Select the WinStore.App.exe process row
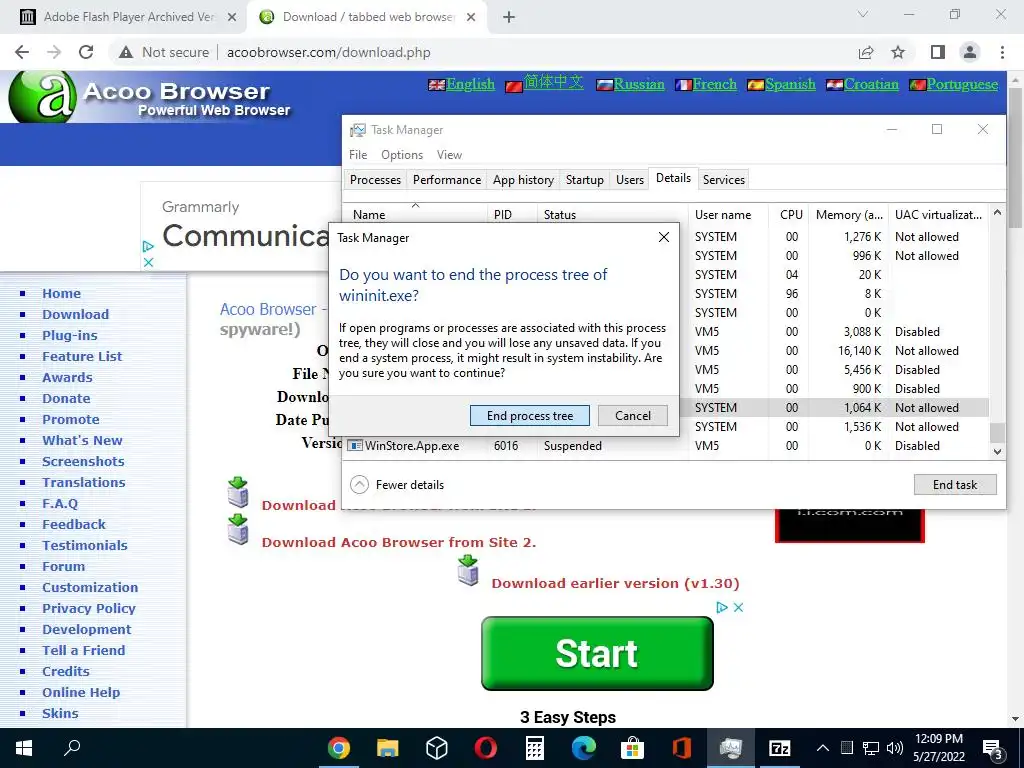Viewport: 1024px width, 768px height. click(666, 445)
